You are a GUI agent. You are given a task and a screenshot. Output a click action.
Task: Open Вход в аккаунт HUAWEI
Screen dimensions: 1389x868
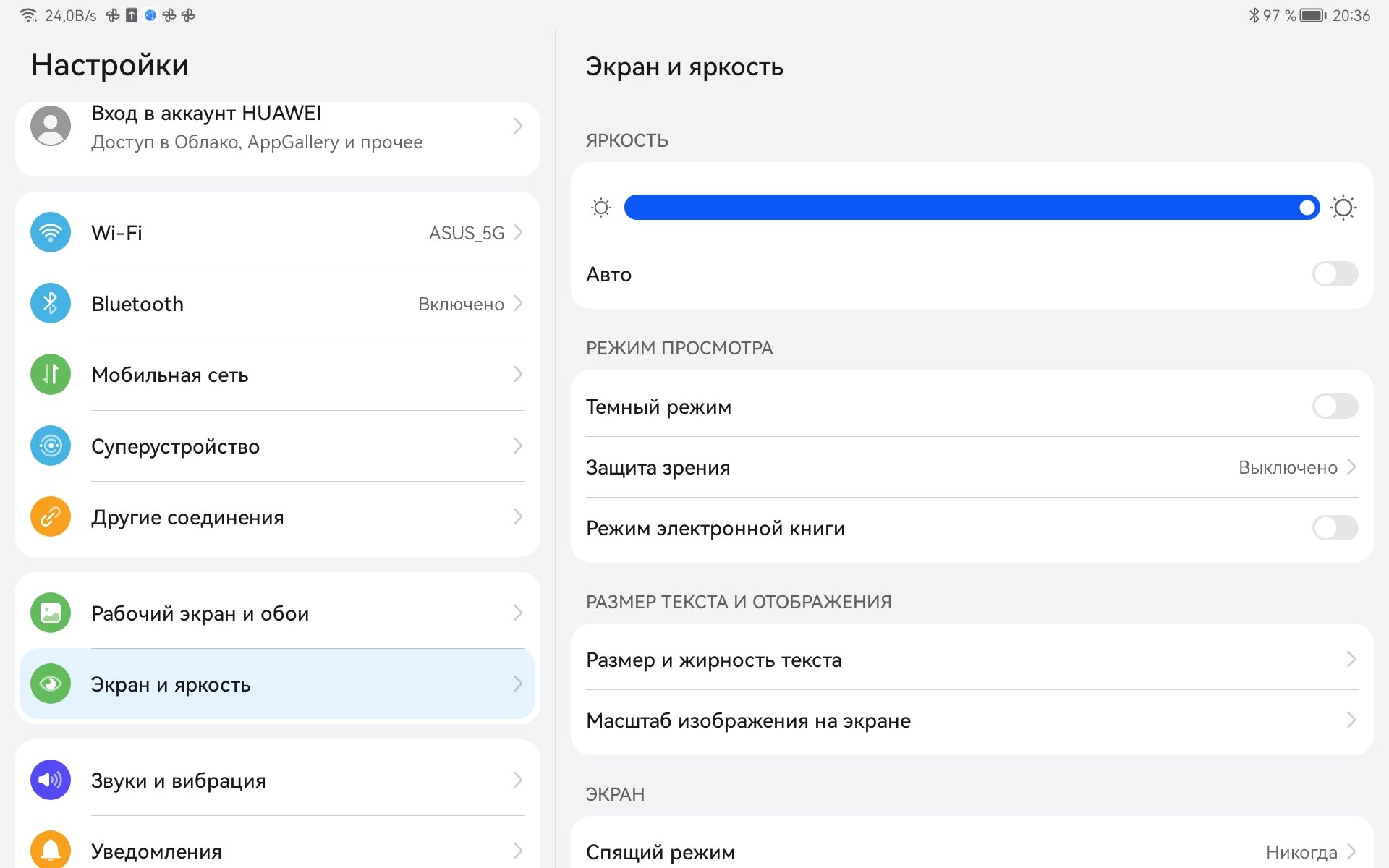click(278, 127)
